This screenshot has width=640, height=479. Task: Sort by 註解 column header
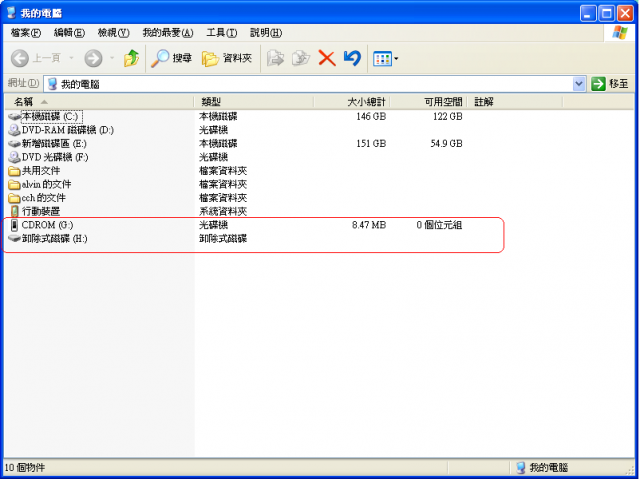click(515, 102)
